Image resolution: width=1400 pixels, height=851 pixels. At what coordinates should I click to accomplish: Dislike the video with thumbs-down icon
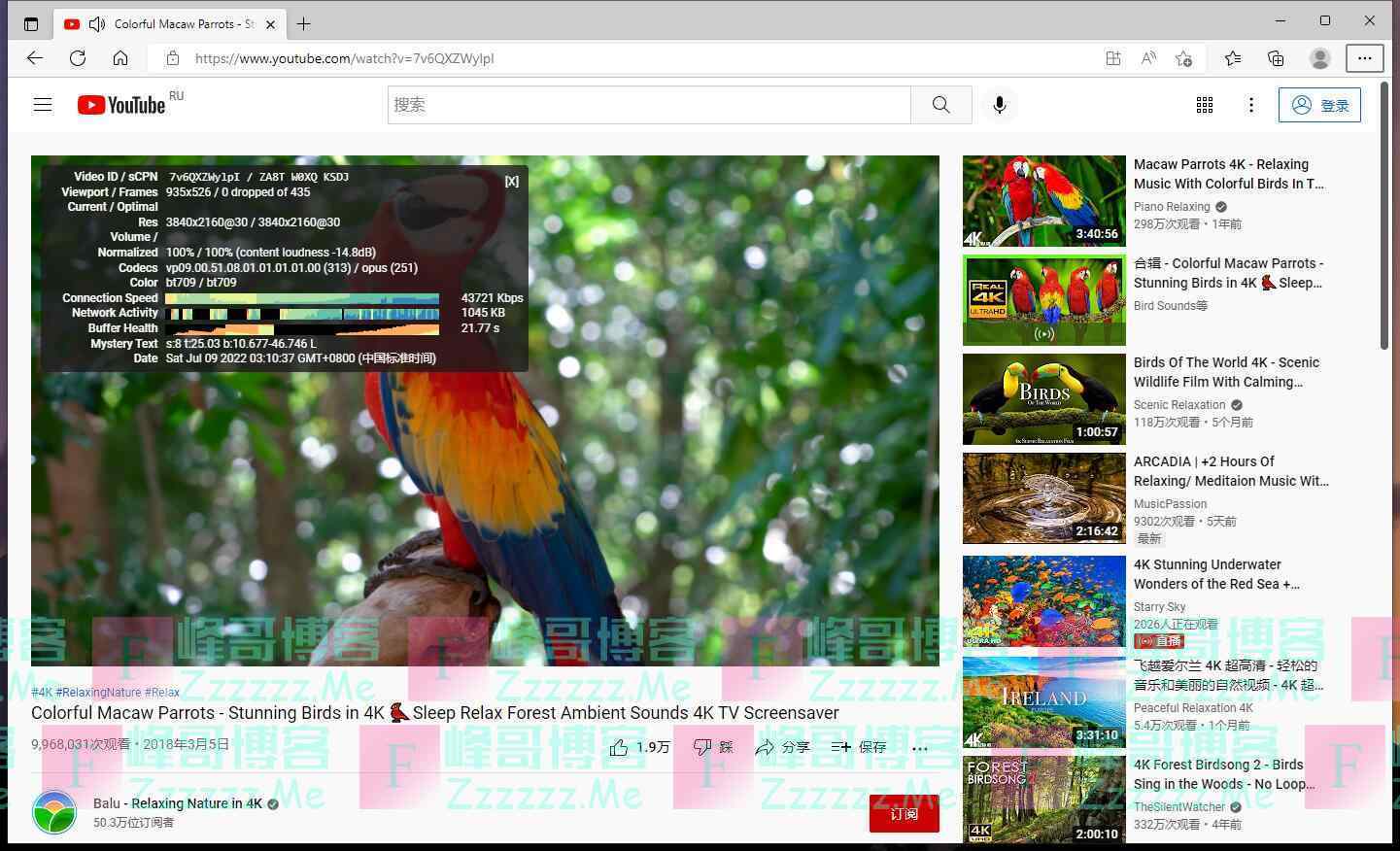703,747
